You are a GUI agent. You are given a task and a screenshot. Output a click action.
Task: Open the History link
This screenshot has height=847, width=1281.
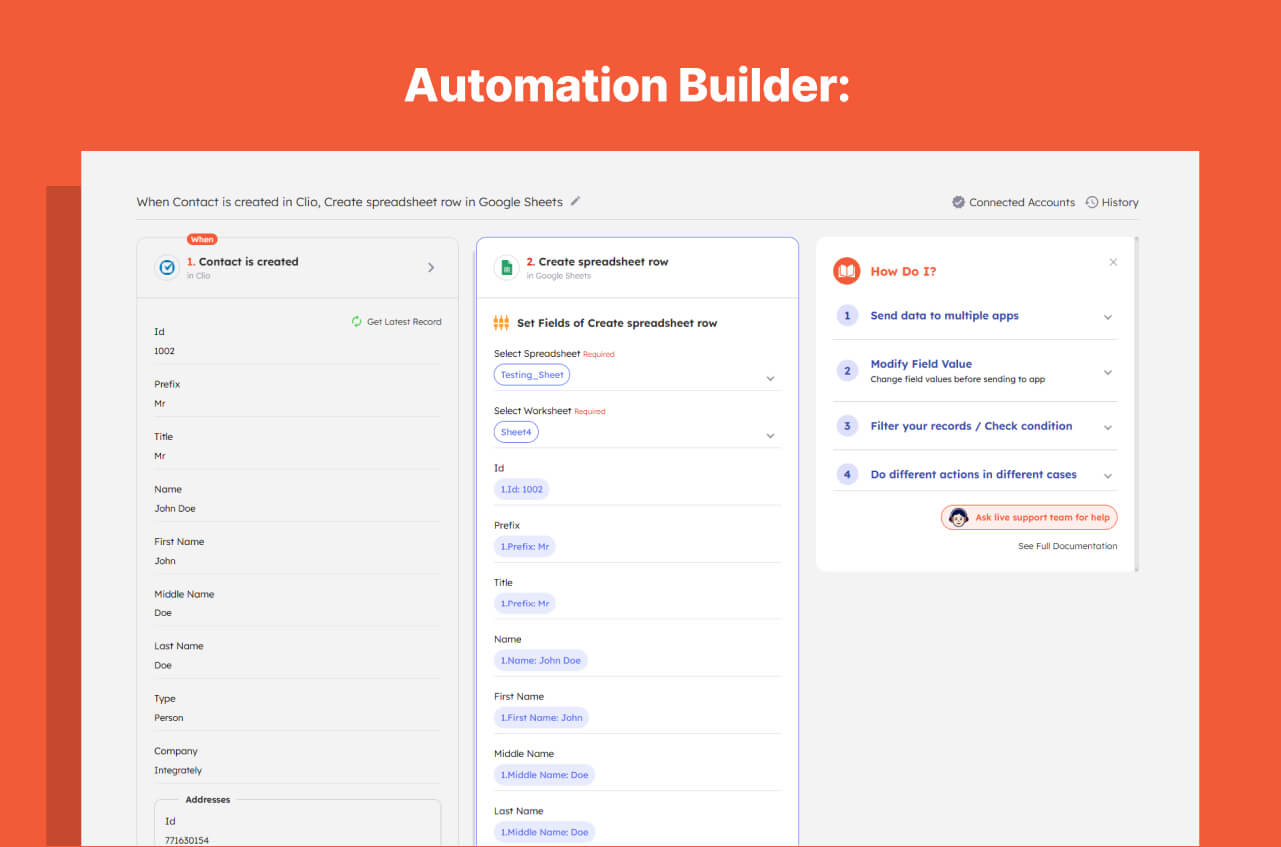1112,202
